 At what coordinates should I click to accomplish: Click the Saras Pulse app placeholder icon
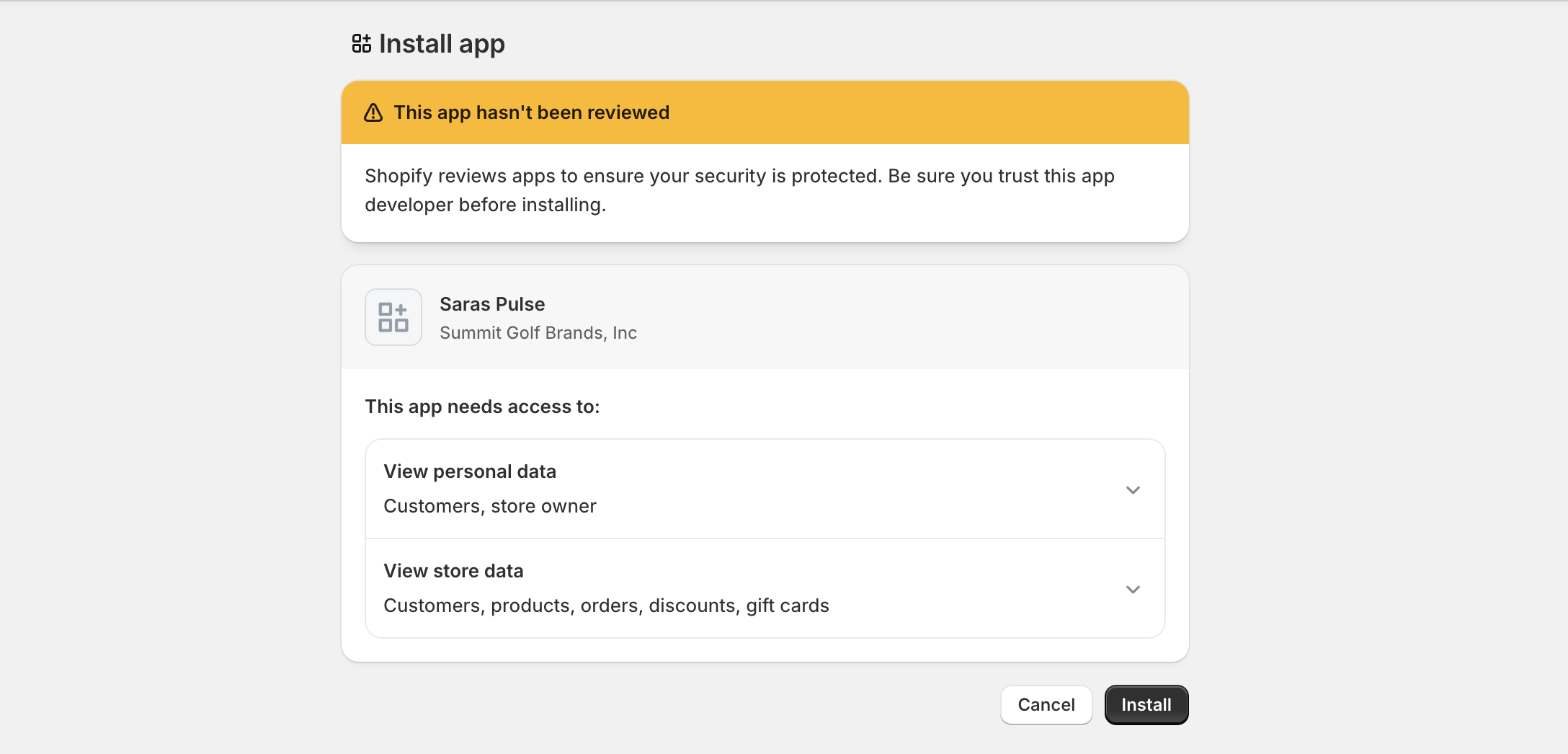tap(393, 317)
